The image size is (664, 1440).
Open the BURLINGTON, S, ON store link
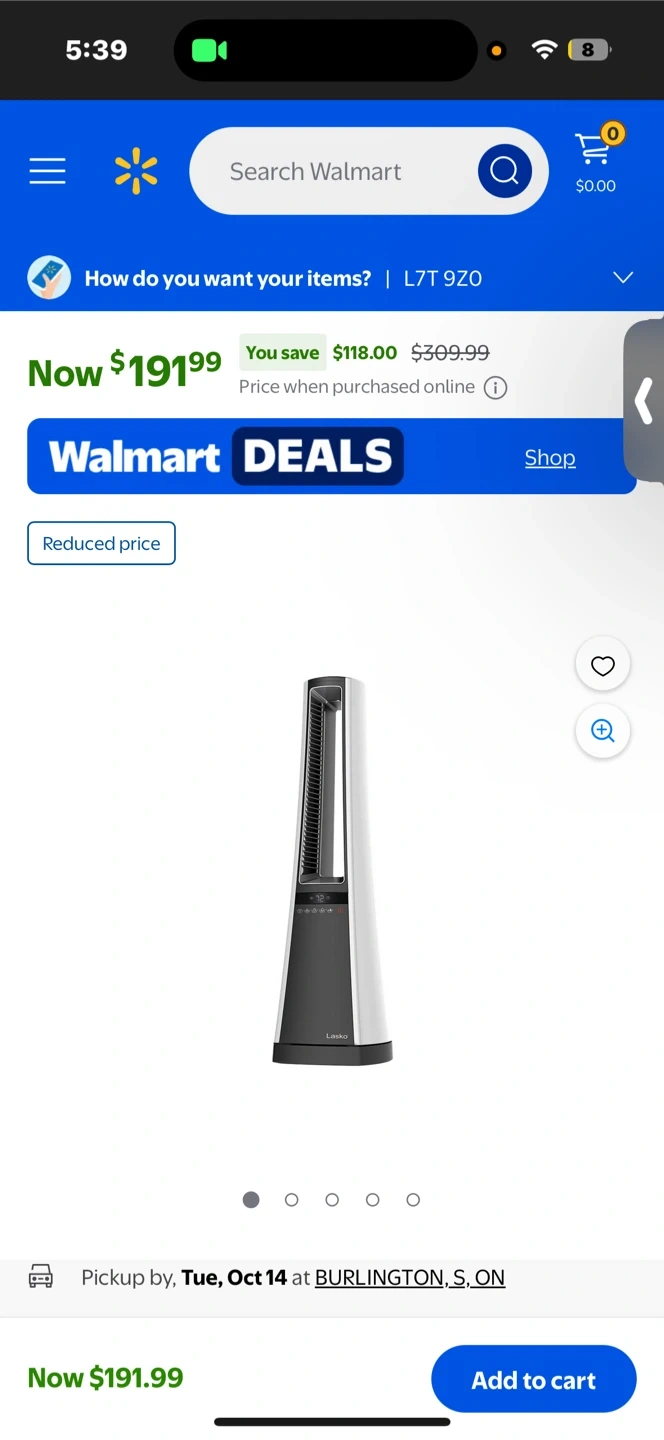410,1278
